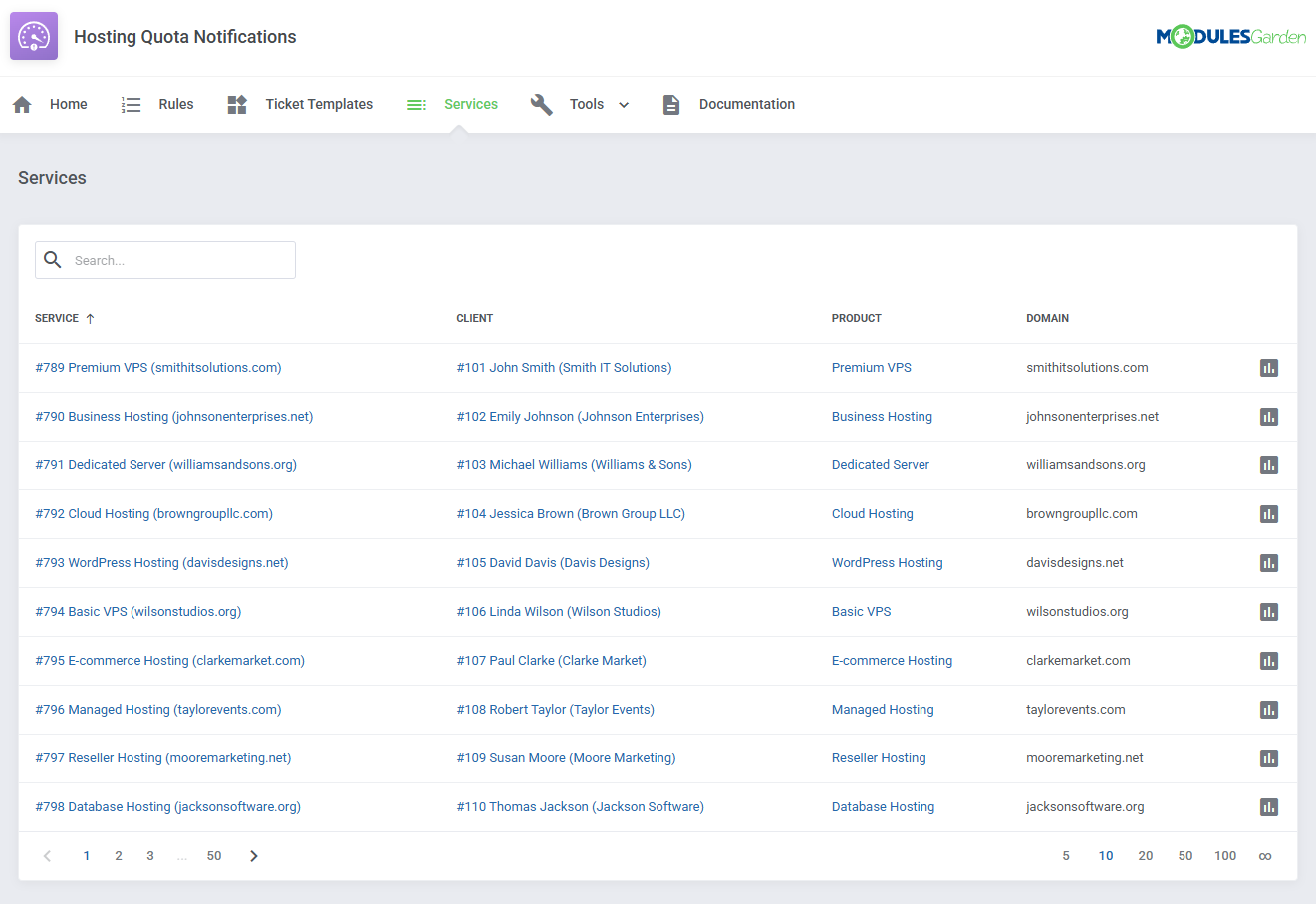
Task: Click the Ticket Templates grid icon
Action: coord(236,103)
